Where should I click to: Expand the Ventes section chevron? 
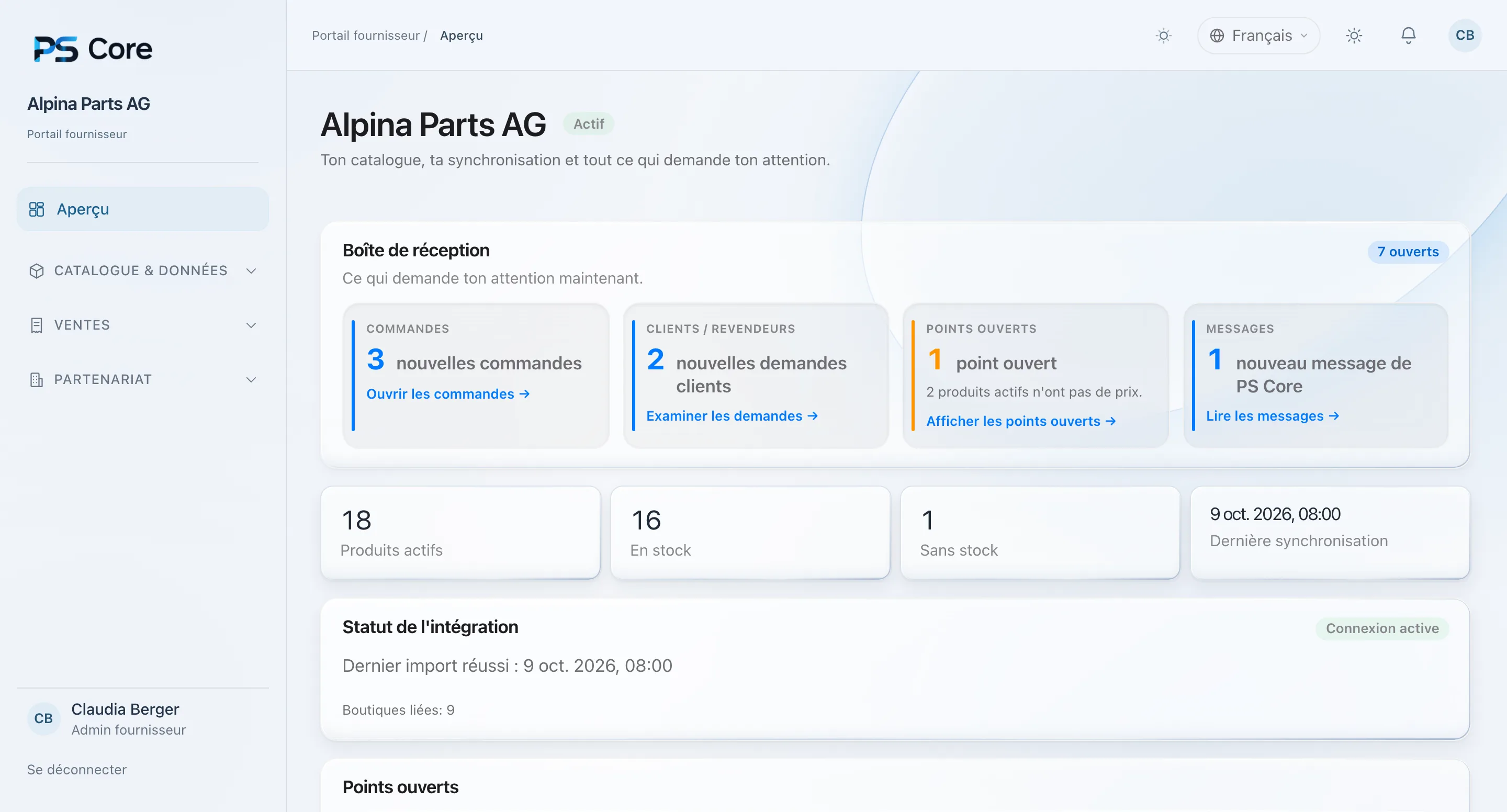pyautogui.click(x=251, y=325)
